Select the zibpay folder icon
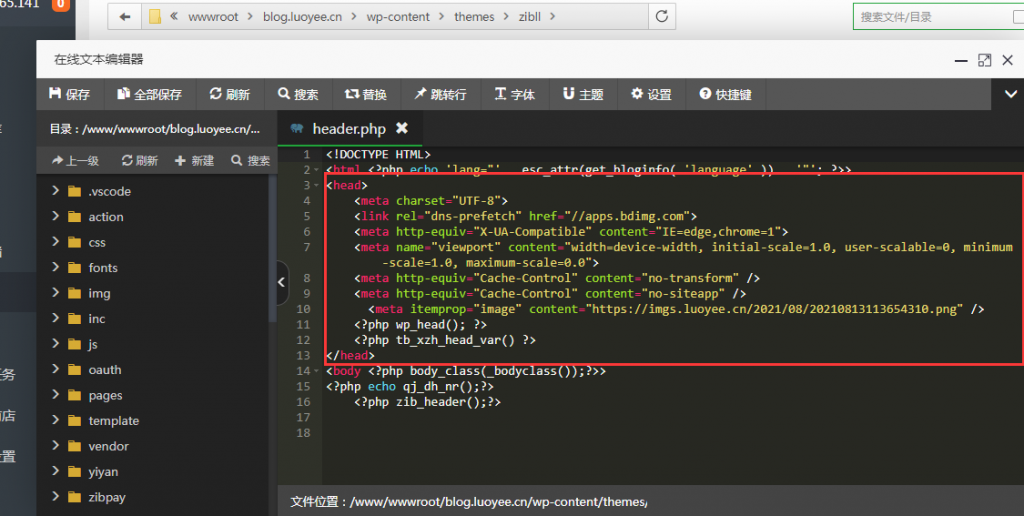 coord(74,497)
